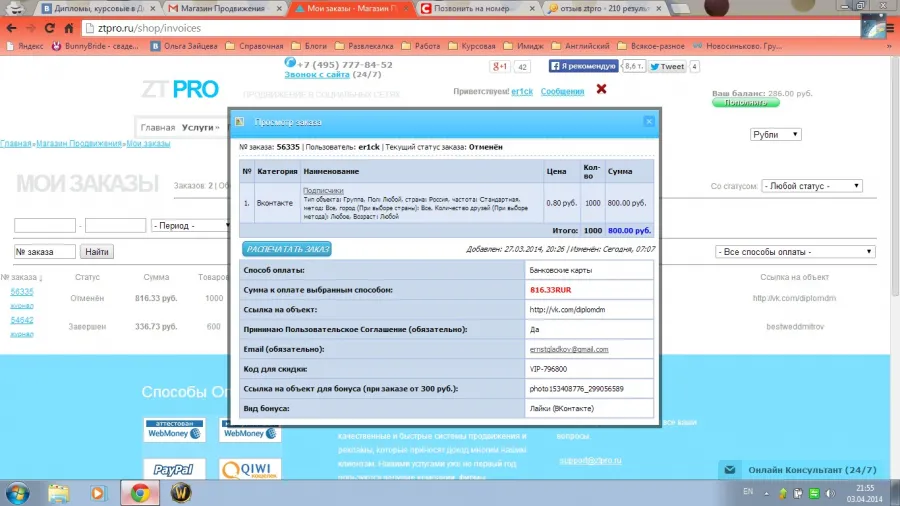
Task: Reload the page with the refresh icon
Action: [x=49, y=28]
